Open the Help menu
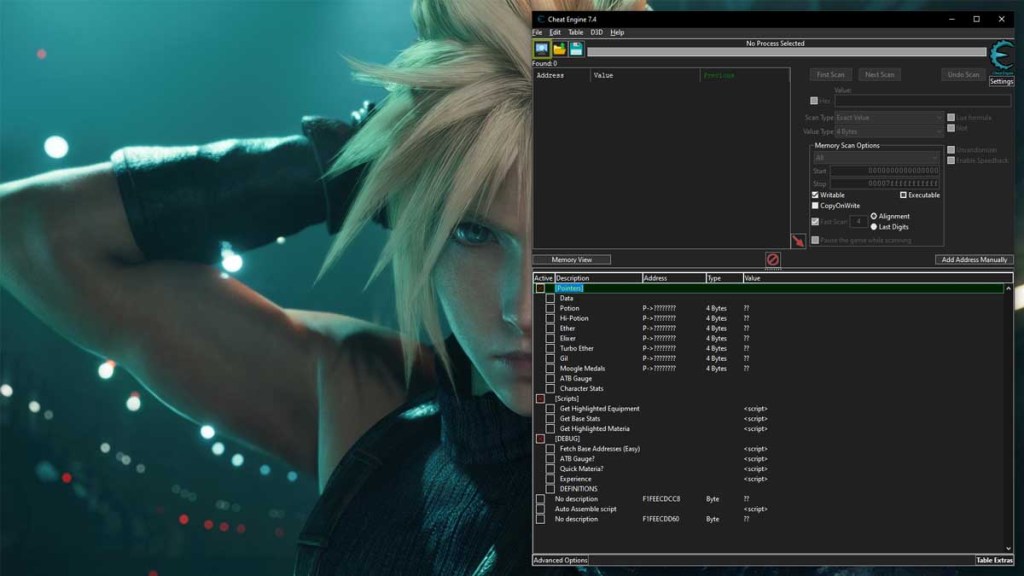Image resolution: width=1024 pixels, height=576 pixels. (x=617, y=32)
